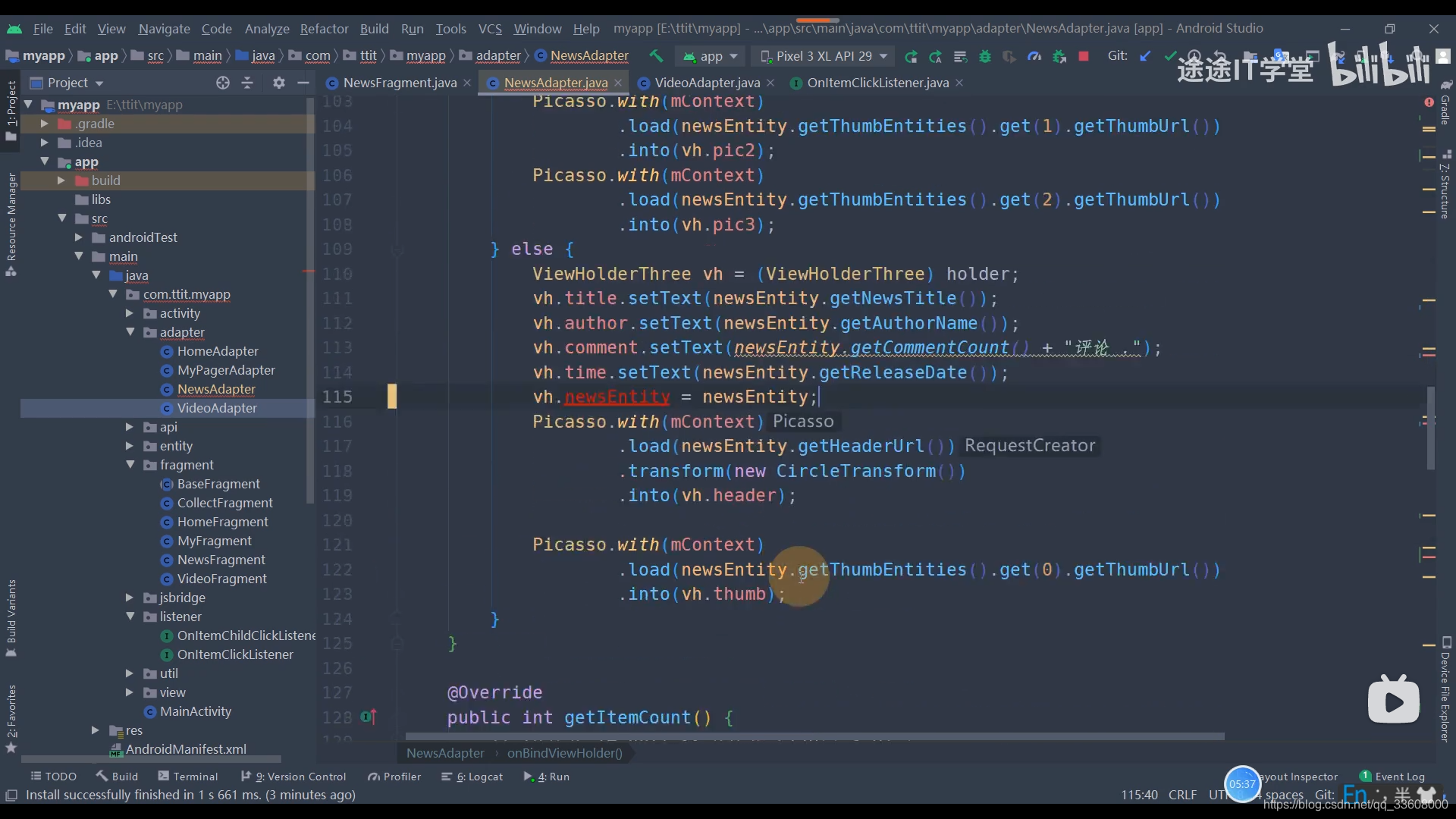Collapse the listener package
The image size is (1456, 819).
130,617
